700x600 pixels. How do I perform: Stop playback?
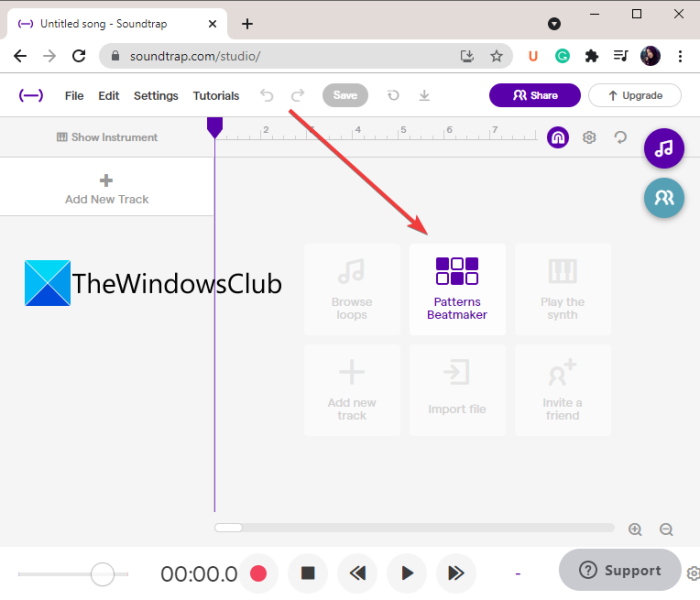tap(308, 573)
